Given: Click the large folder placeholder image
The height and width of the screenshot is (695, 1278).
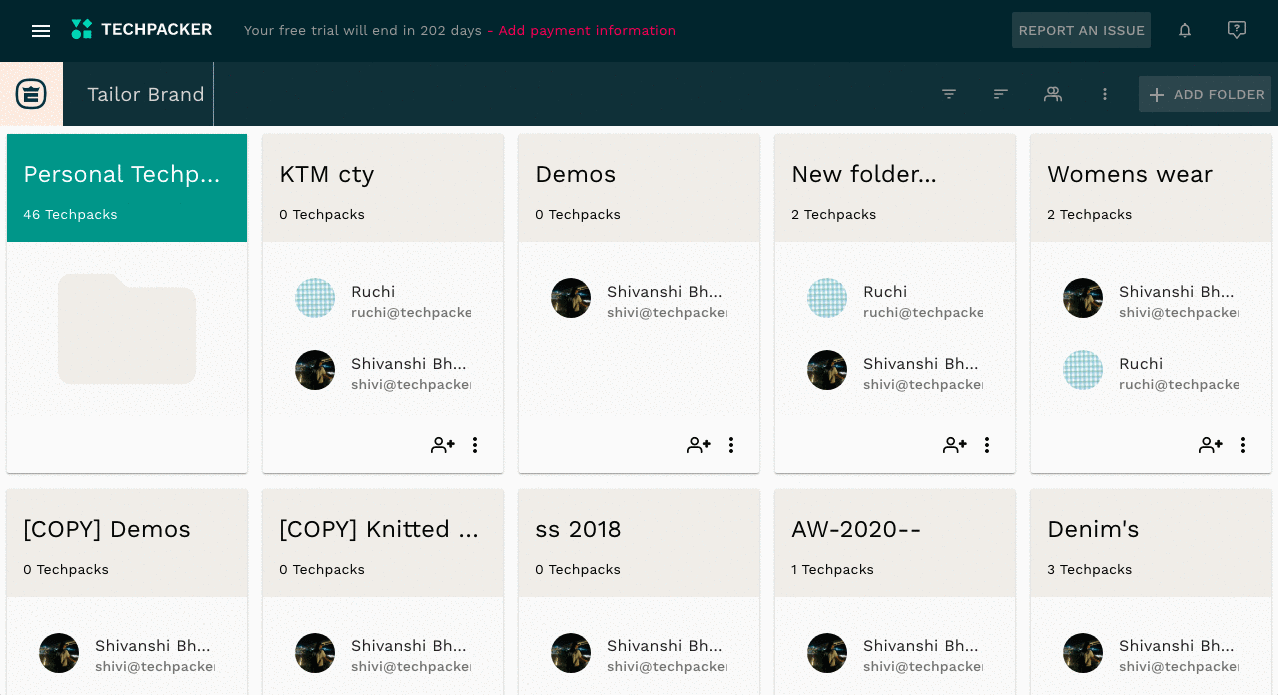Looking at the screenshot, I should [127, 329].
